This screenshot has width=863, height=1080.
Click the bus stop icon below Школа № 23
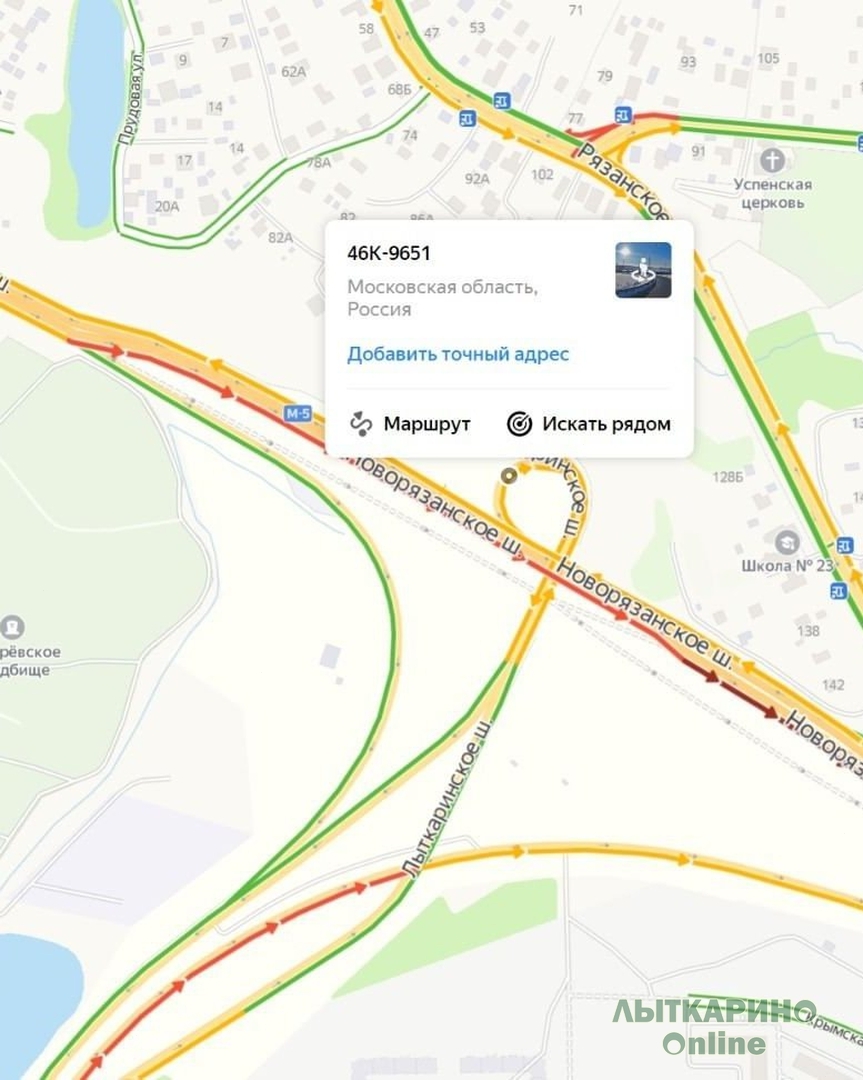(x=838, y=590)
